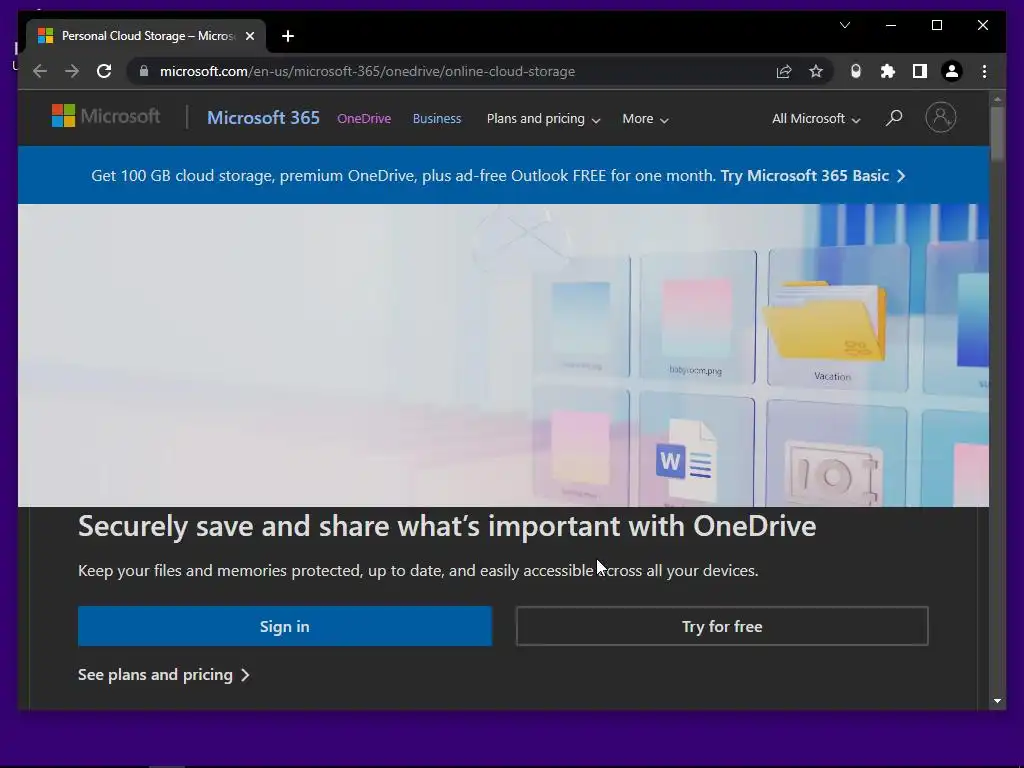Open the Chrome profile avatar
Screen dimensions: 1024x768
(x=952, y=71)
